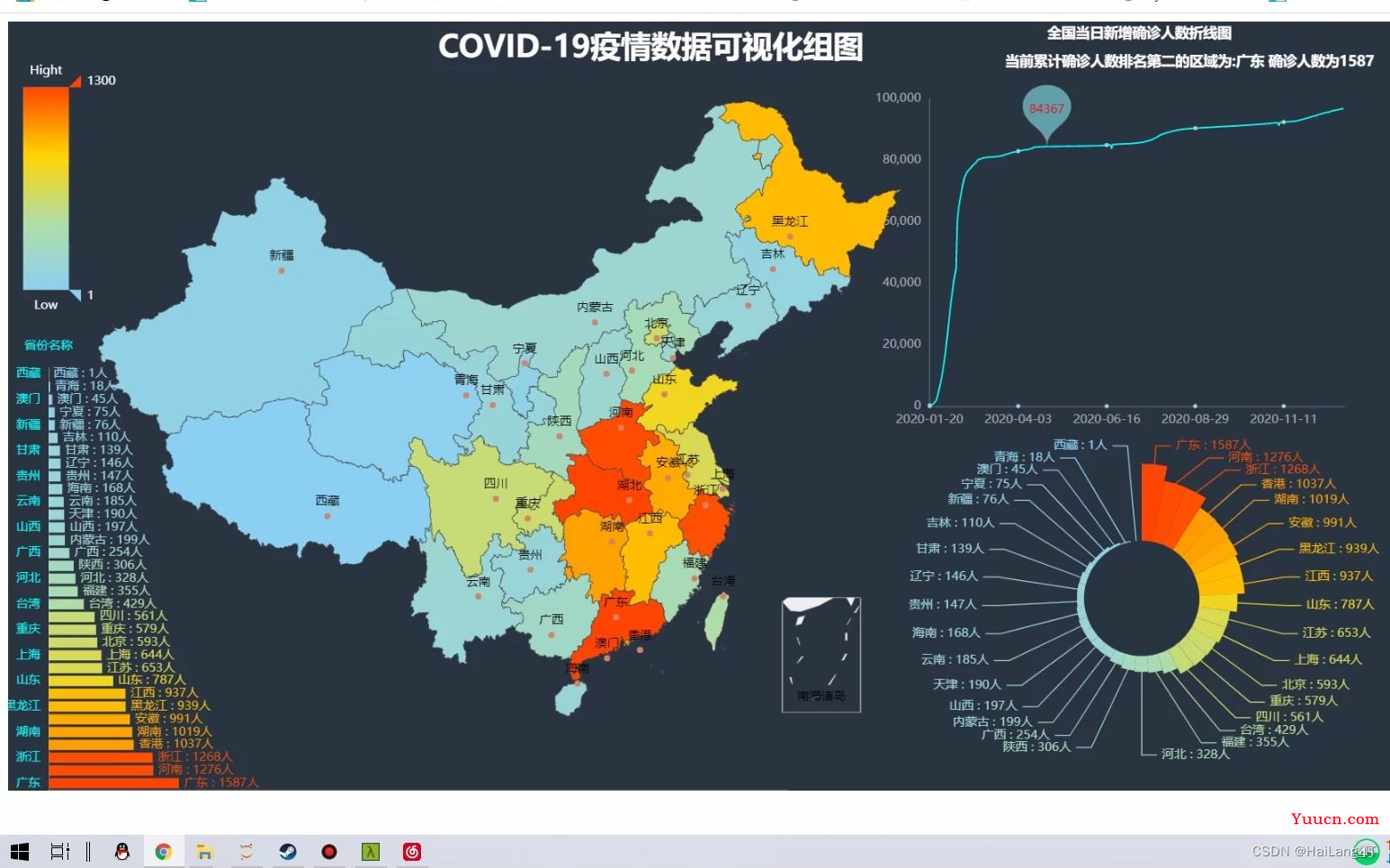The image size is (1390, 868).
Task: Click the Hight-Low gradient color bar
Action: (x=46, y=189)
